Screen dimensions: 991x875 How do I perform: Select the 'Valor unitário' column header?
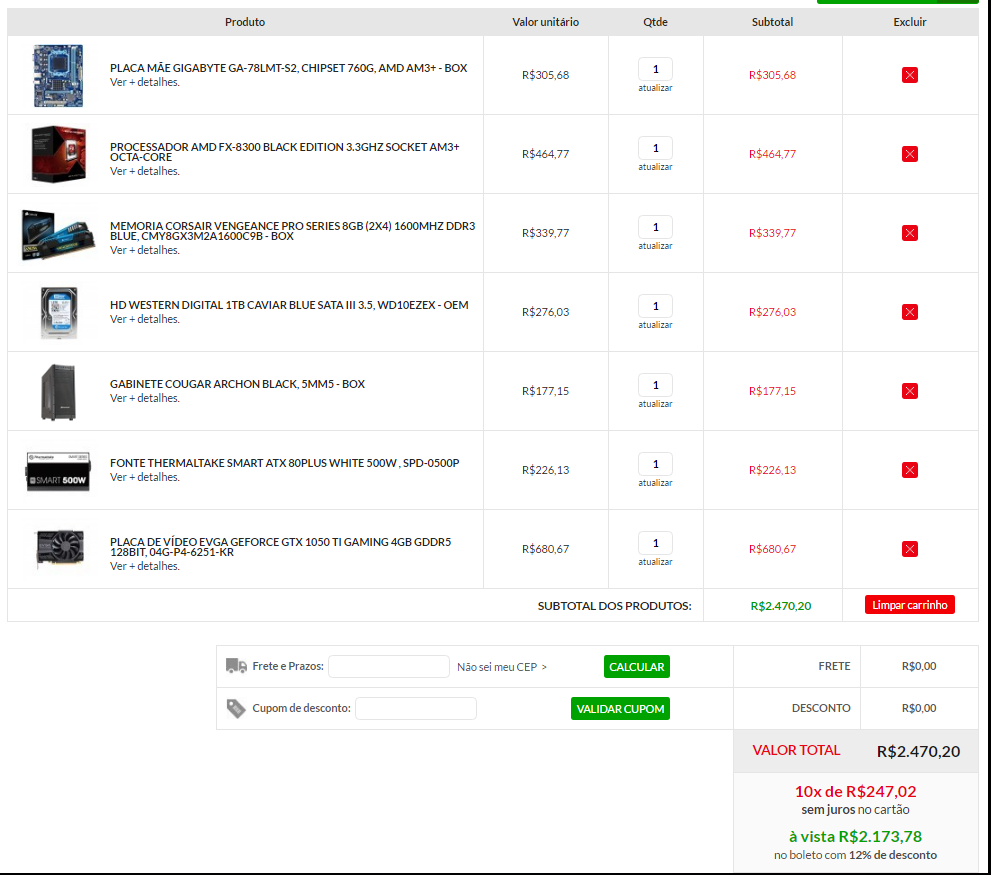tap(545, 22)
